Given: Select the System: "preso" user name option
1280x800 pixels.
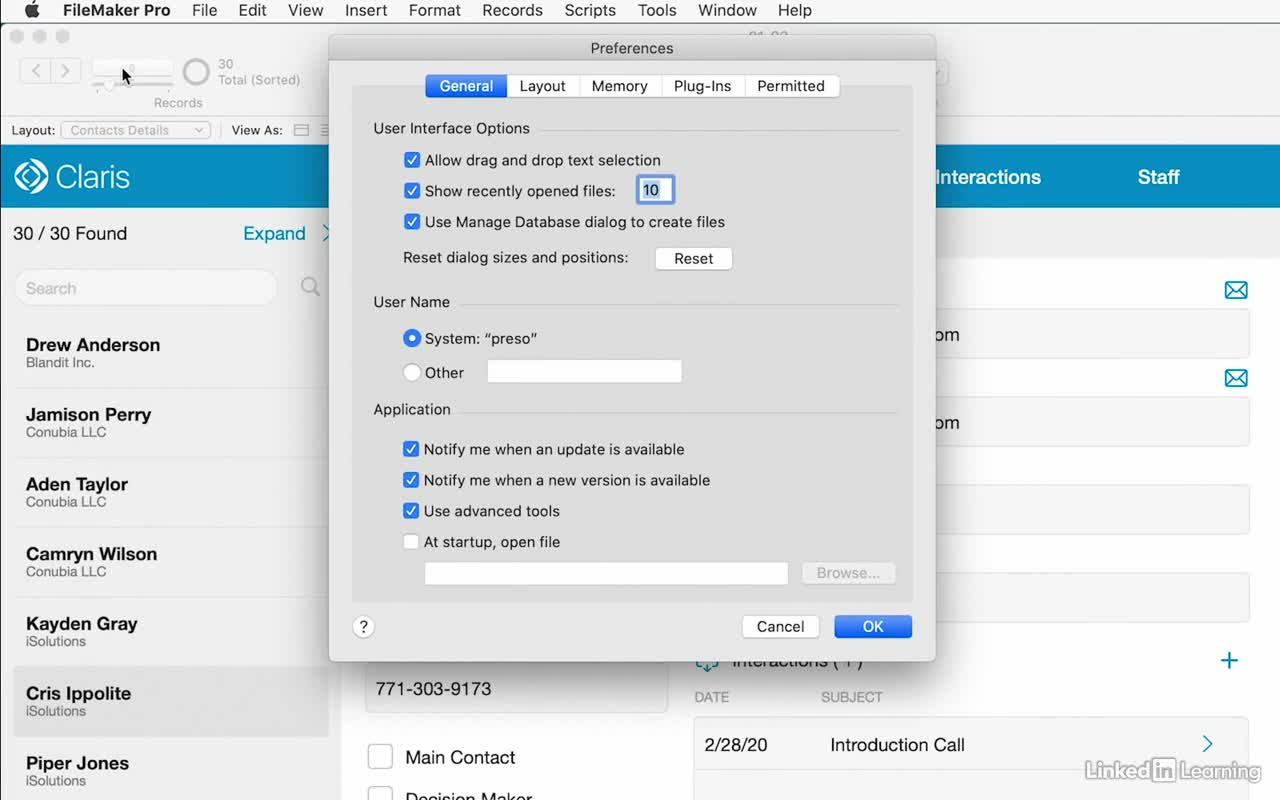Looking at the screenshot, I should point(411,339).
